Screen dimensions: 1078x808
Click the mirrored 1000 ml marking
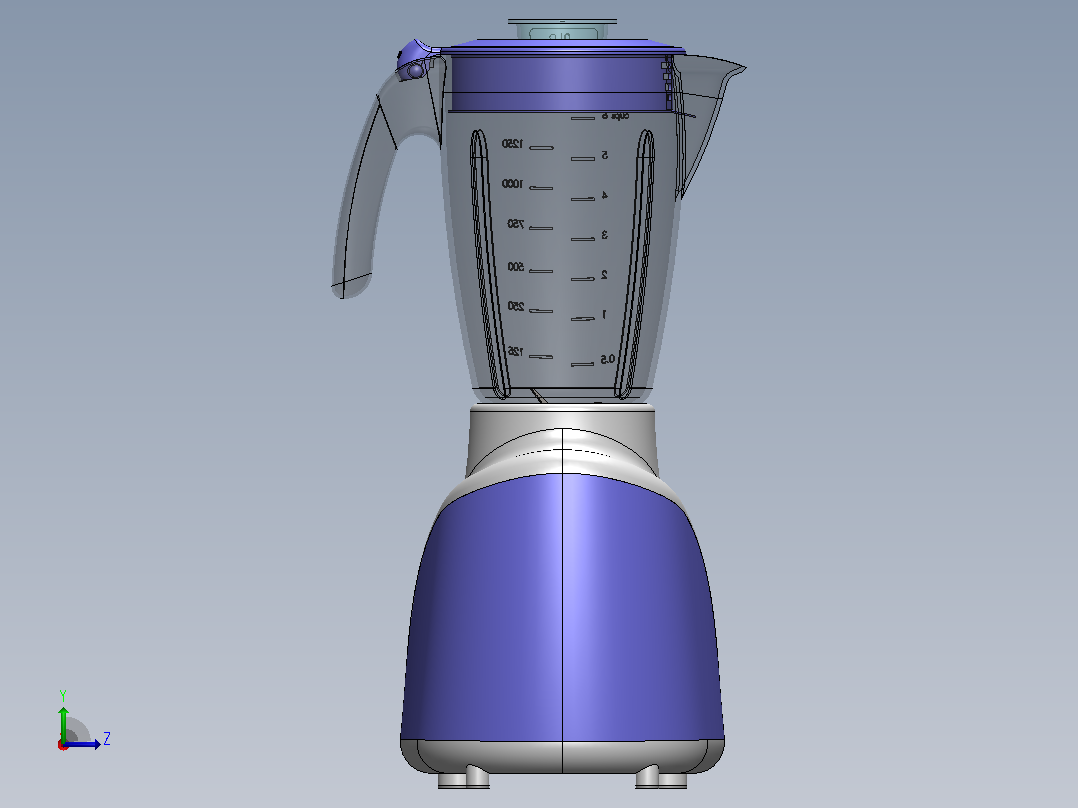point(512,184)
